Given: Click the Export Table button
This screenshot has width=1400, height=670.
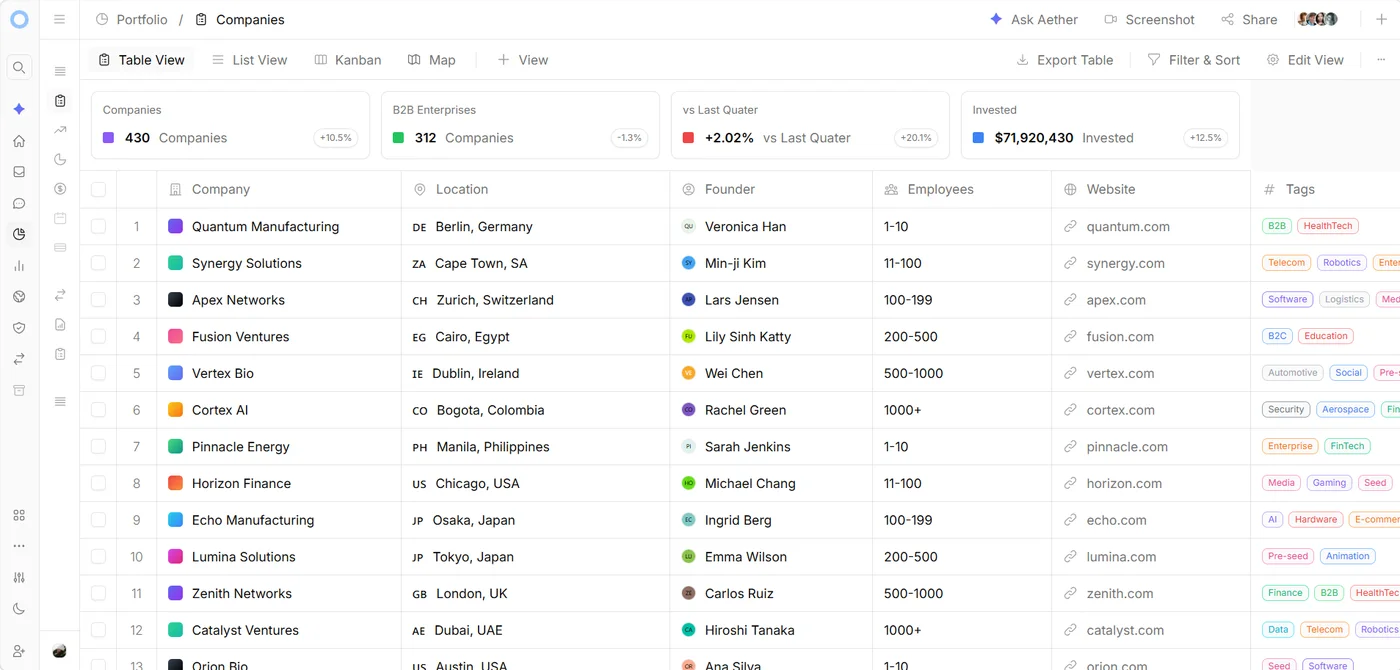Looking at the screenshot, I should pyautogui.click(x=1065, y=60).
